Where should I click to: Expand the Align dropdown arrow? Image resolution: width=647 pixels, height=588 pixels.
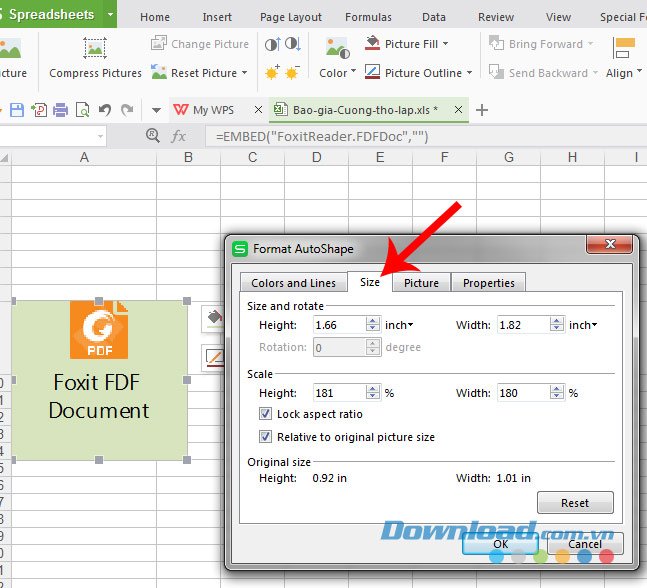click(x=639, y=71)
